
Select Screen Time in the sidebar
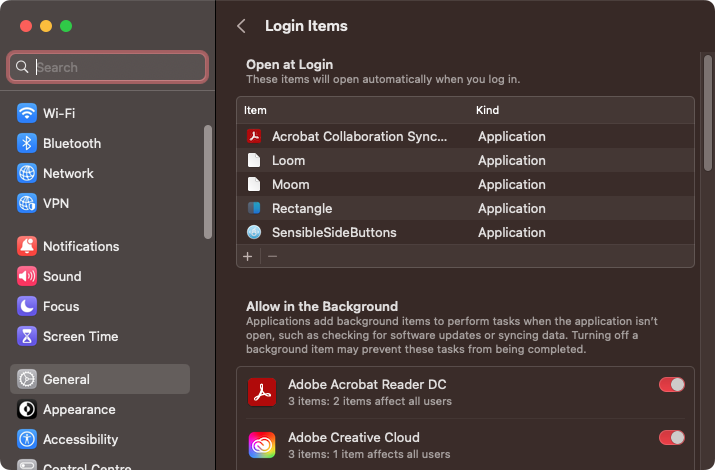(100, 336)
